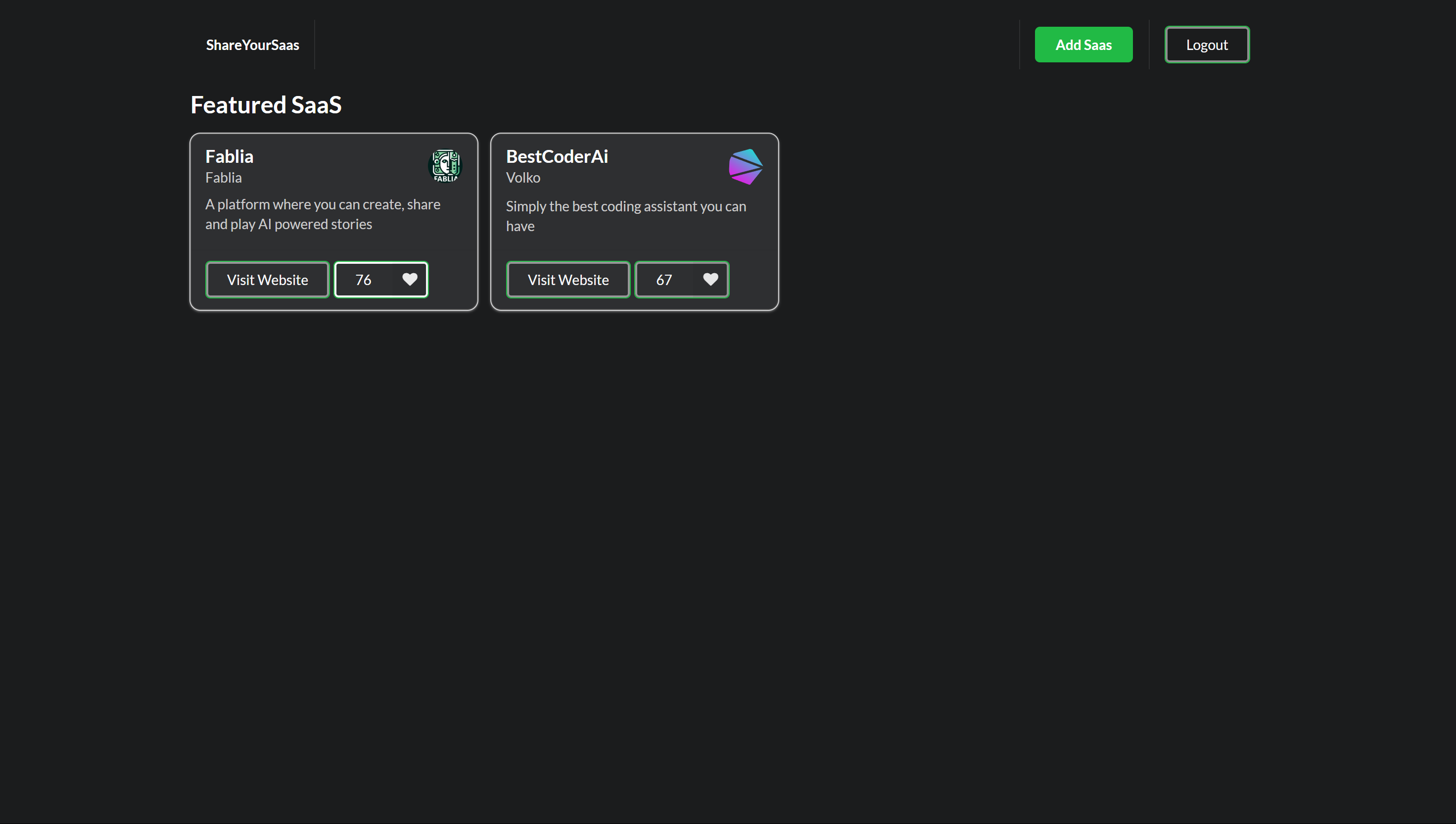Click the Fablia card title
The height and width of the screenshot is (824, 1456).
tap(229, 156)
